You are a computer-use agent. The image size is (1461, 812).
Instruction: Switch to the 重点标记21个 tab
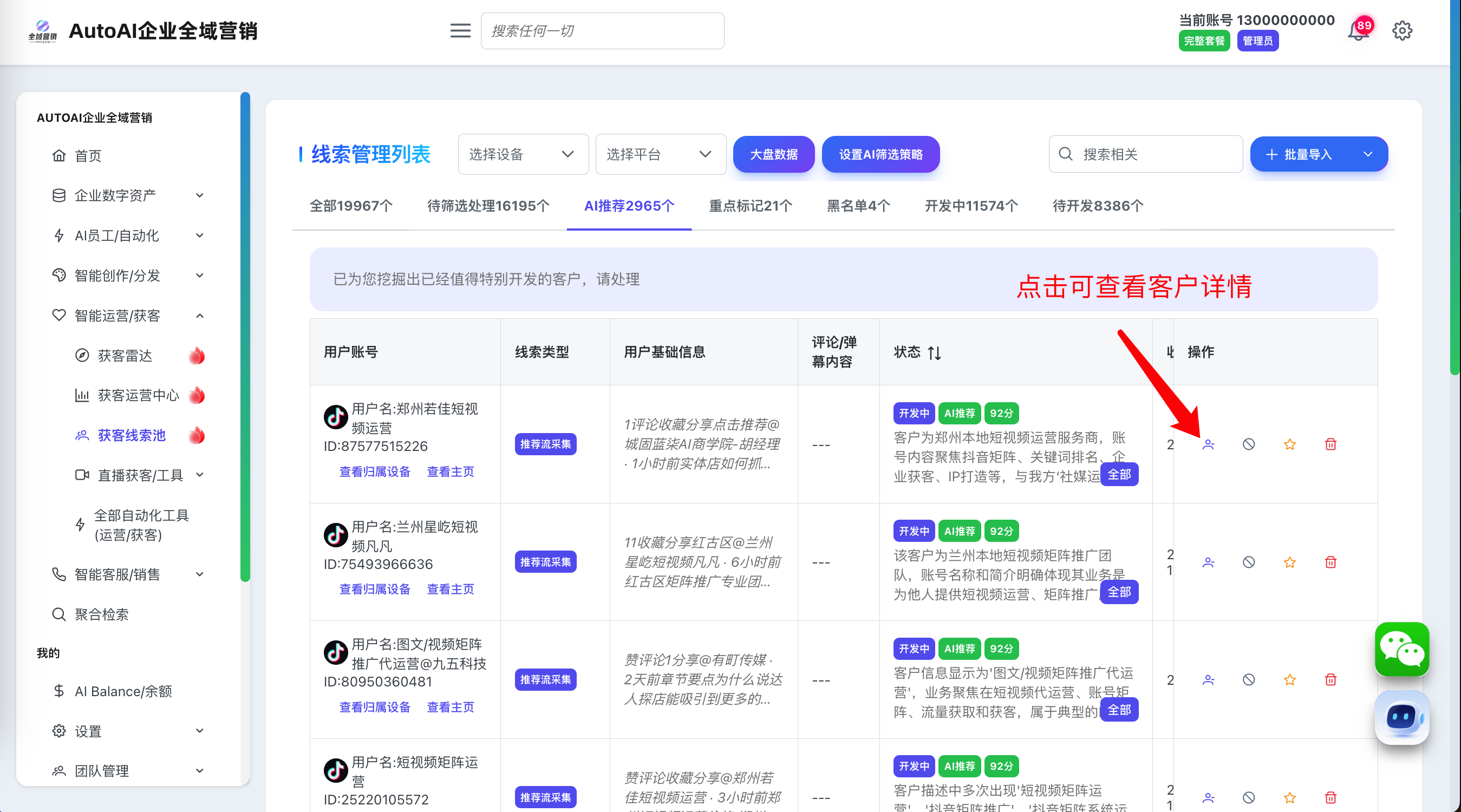tap(750, 206)
